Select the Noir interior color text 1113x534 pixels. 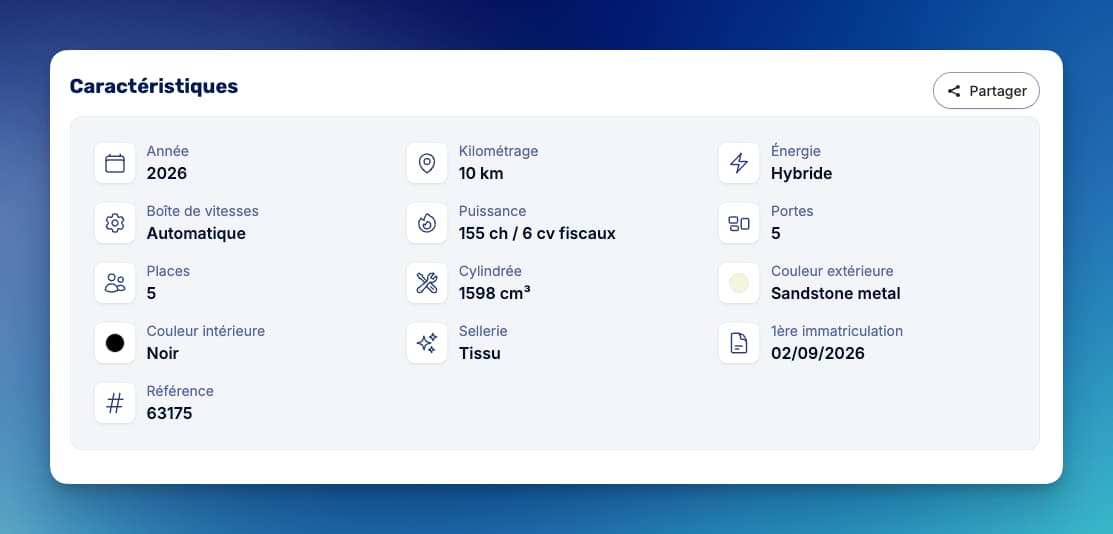[x=163, y=353]
